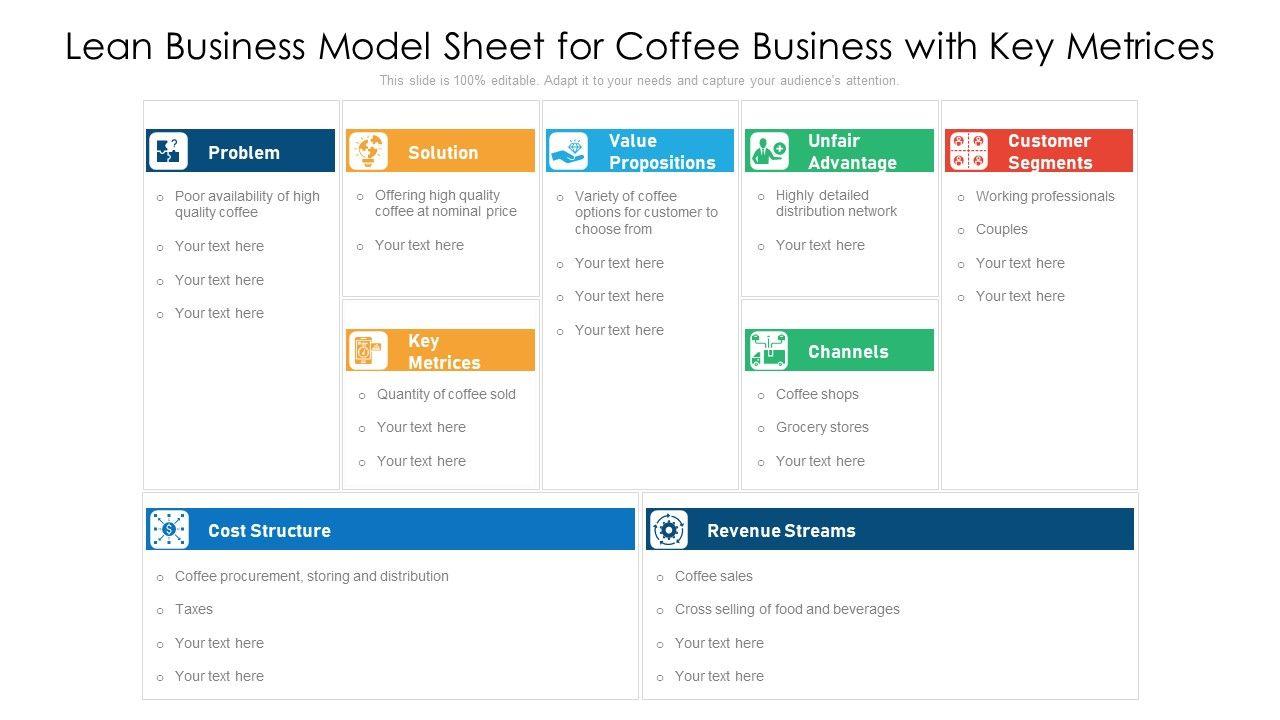
Task: Select the subtitle '100% editable' text line
Action: coord(640,81)
